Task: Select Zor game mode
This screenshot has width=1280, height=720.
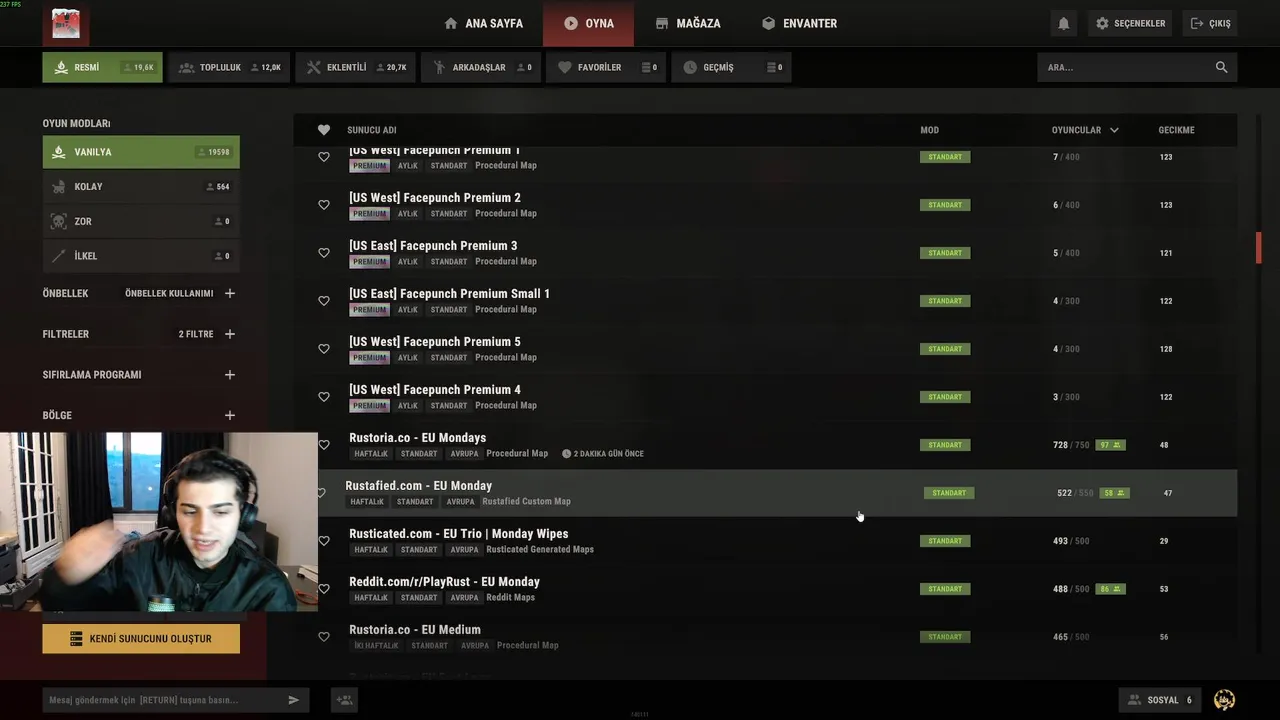Action: pyautogui.click(x=141, y=221)
